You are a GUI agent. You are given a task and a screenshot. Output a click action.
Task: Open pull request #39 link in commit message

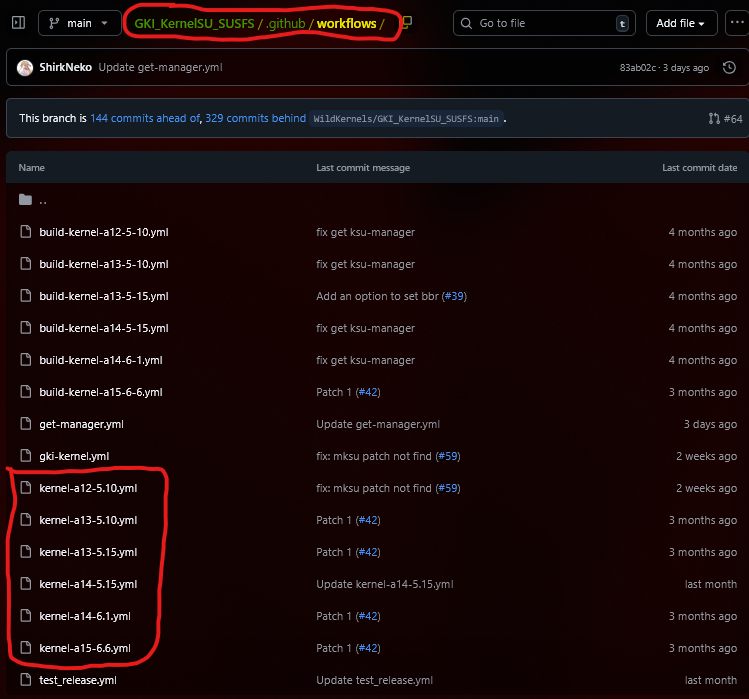point(455,296)
